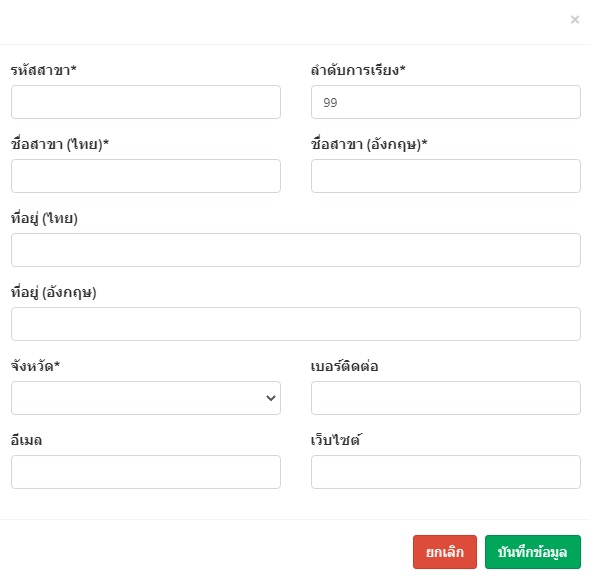The image size is (593, 582).
Task: Click the เว็บไซต์ website input field
Action: [446, 472]
